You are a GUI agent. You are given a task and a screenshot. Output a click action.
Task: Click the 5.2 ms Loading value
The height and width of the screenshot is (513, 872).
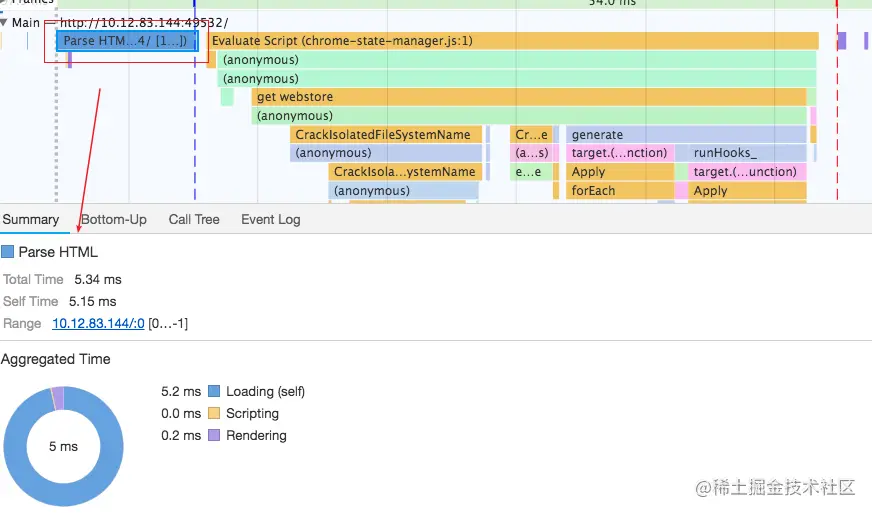(181, 392)
